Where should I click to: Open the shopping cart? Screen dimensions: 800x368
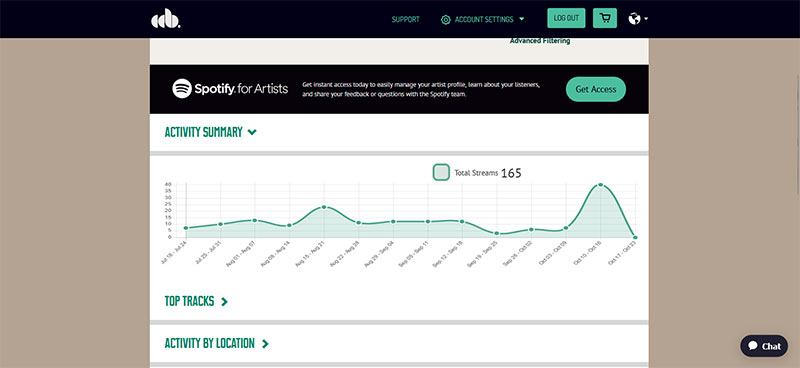coord(605,18)
